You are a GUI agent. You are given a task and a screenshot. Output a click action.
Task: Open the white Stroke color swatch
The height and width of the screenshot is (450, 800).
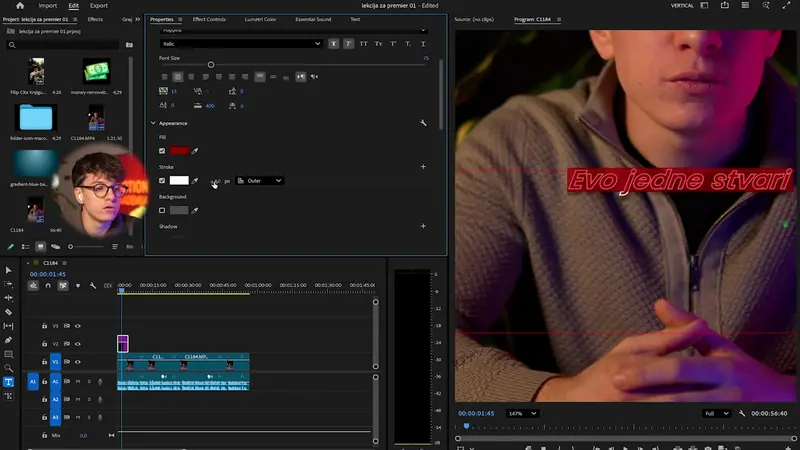179,181
